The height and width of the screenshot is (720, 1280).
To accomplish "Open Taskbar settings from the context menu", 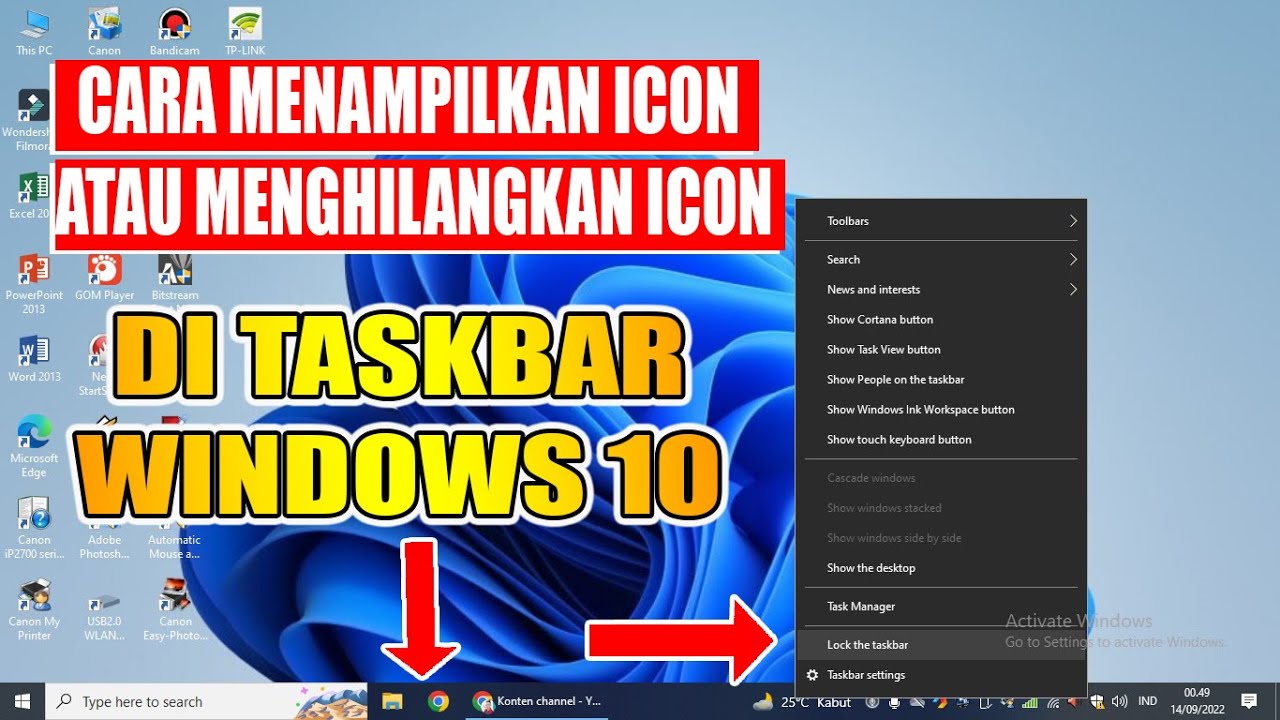I will coord(940,675).
